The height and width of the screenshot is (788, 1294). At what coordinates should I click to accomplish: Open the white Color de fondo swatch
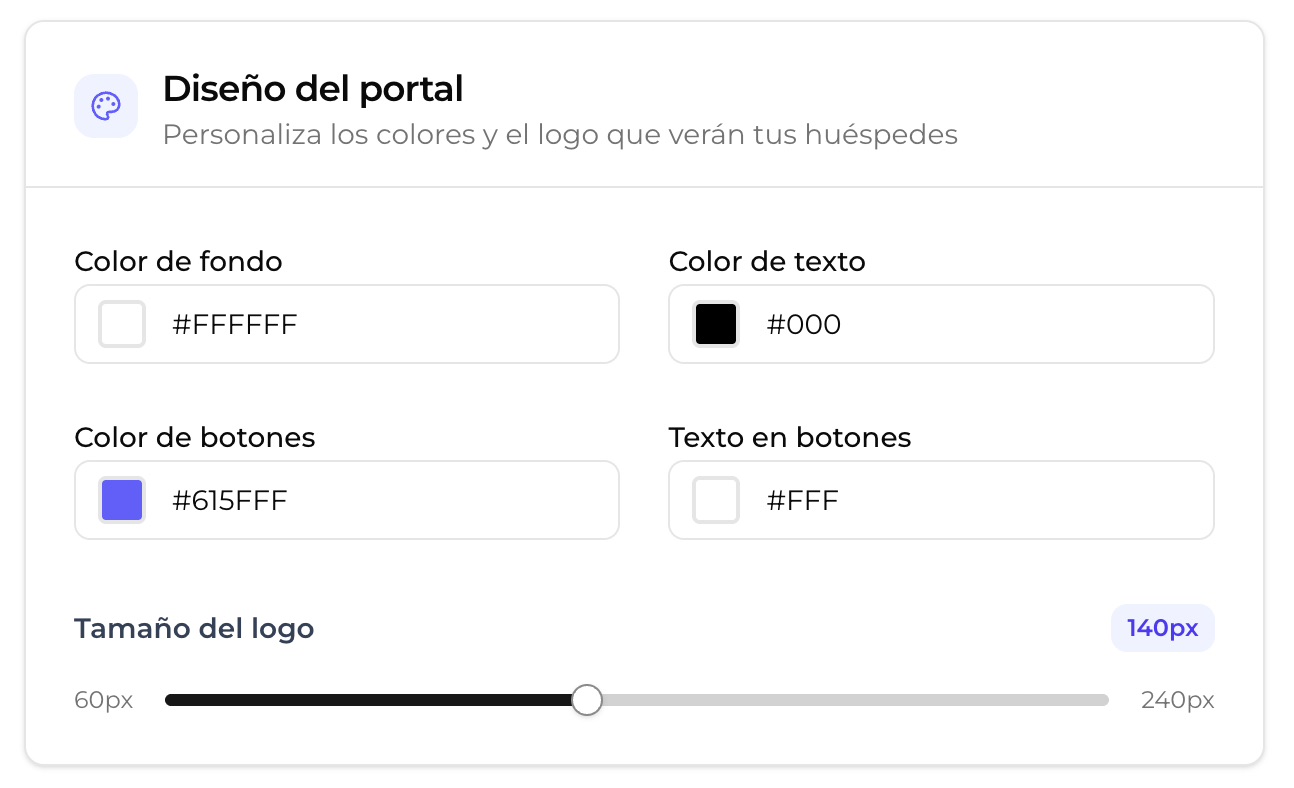pyautogui.click(x=122, y=324)
